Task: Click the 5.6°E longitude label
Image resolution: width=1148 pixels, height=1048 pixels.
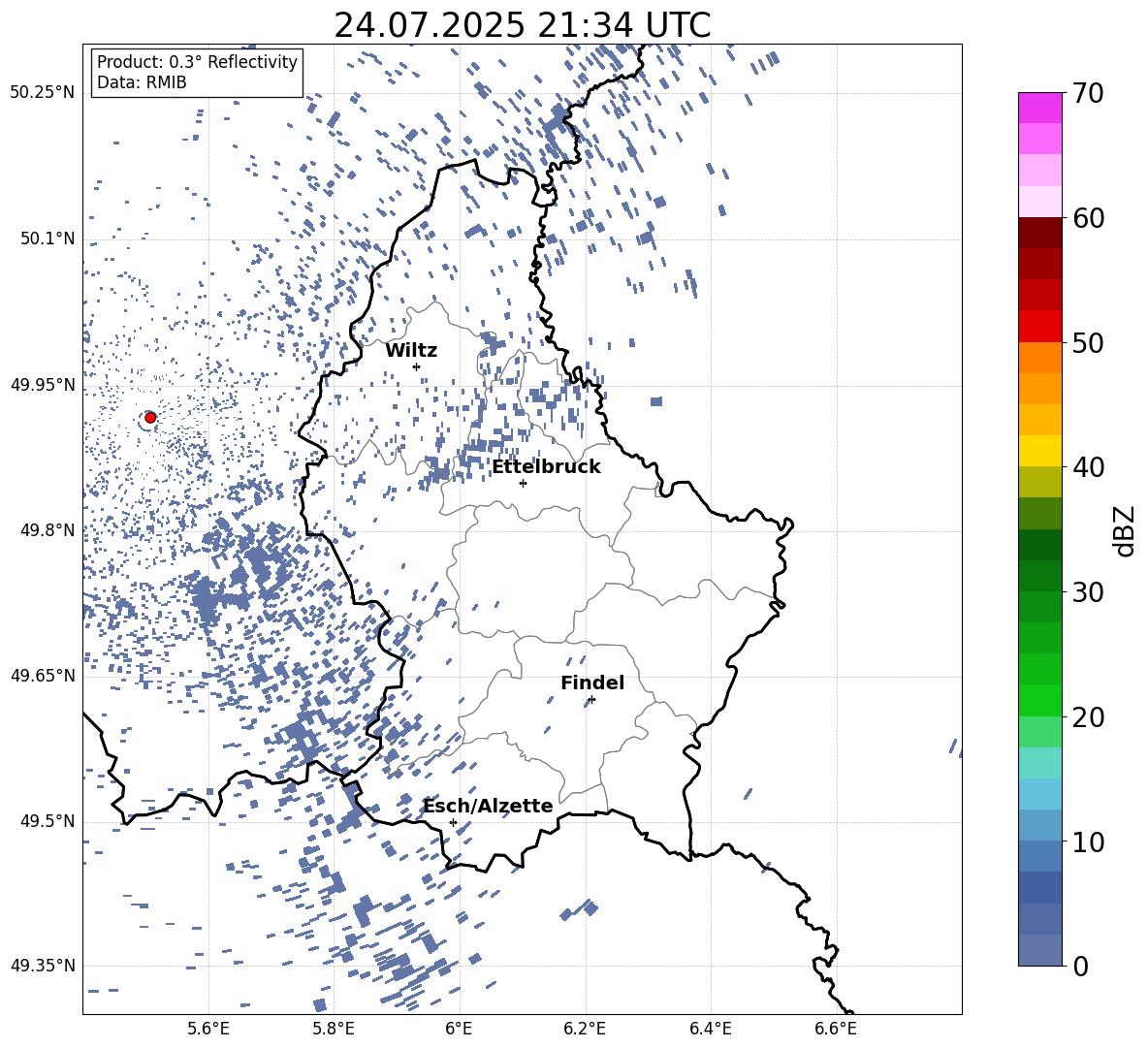Action: [x=208, y=1029]
